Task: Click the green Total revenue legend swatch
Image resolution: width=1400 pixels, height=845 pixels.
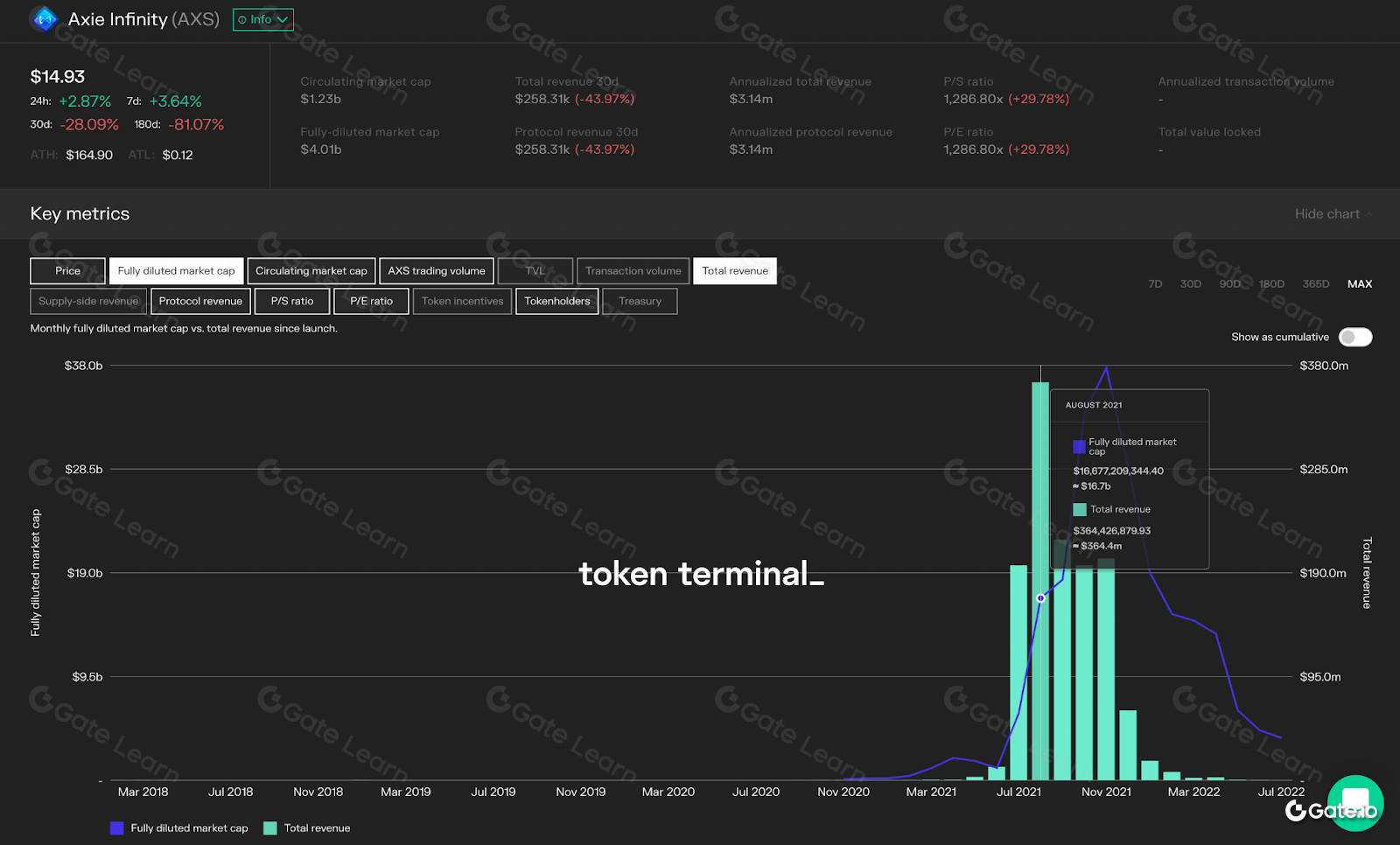Action: (270, 828)
